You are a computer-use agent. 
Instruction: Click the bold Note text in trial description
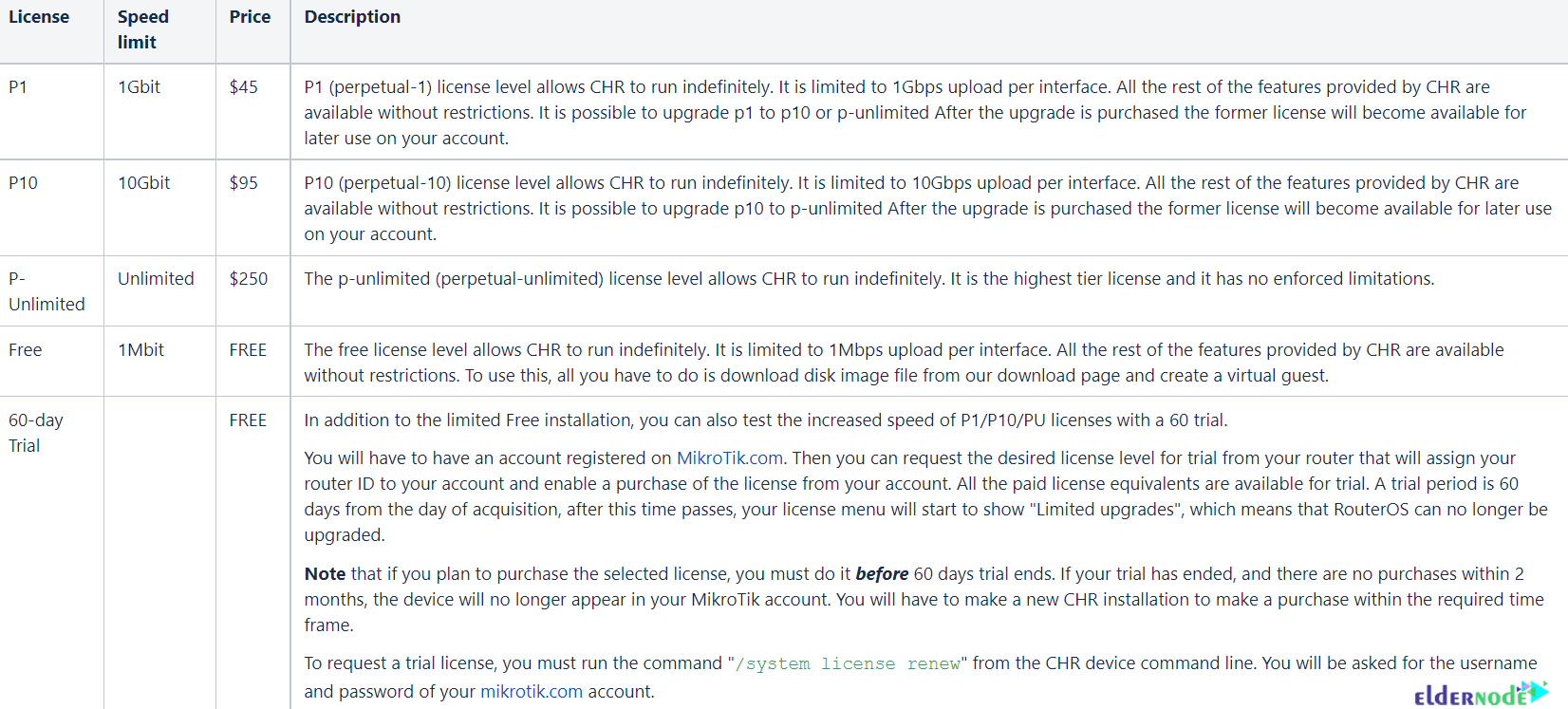(x=325, y=573)
